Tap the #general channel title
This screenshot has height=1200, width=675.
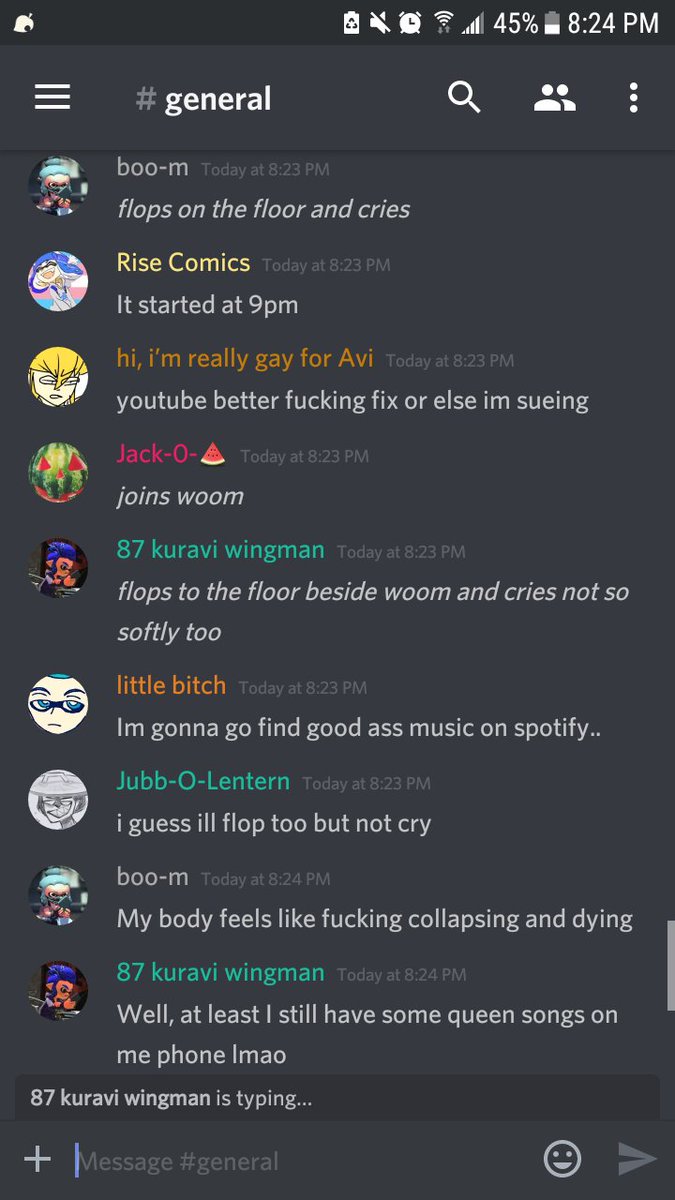coord(204,99)
